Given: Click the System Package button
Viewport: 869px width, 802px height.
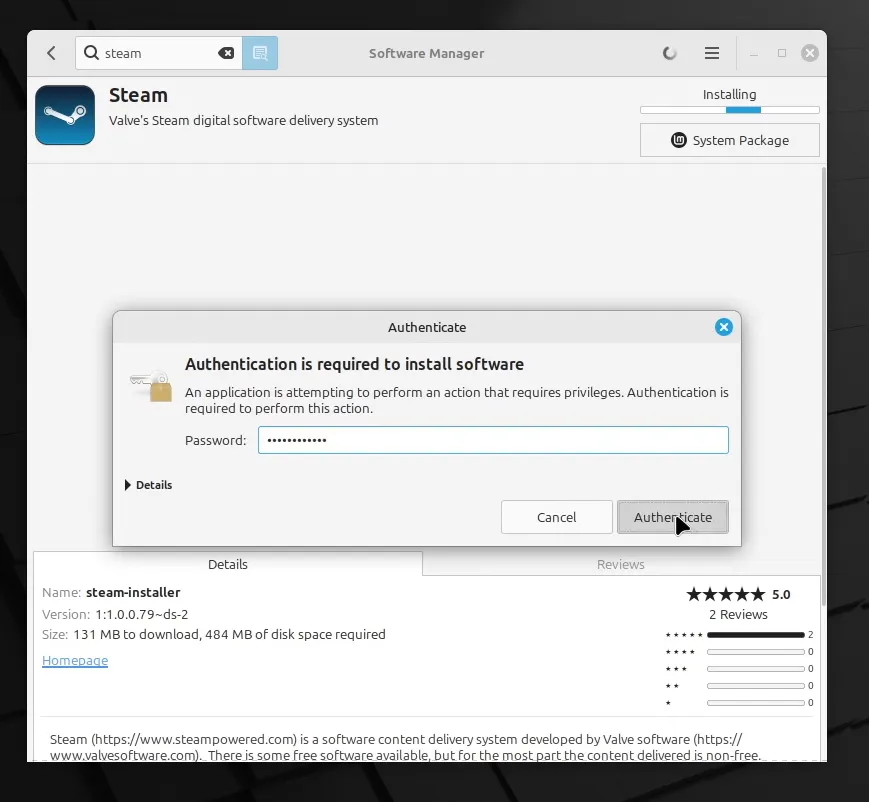Looking at the screenshot, I should click(729, 140).
